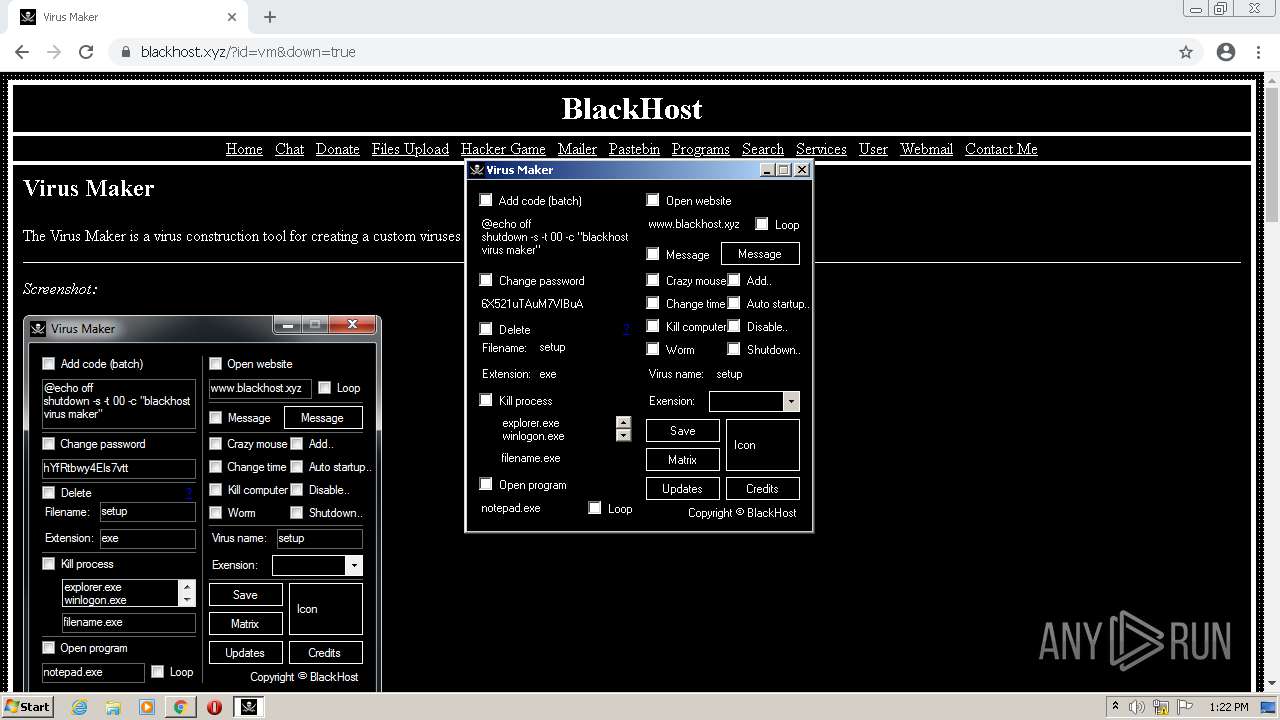The height and width of the screenshot is (720, 1280).
Task: Toggle Loop checkbox next to www.blackhost.xyz
Action: (x=762, y=224)
